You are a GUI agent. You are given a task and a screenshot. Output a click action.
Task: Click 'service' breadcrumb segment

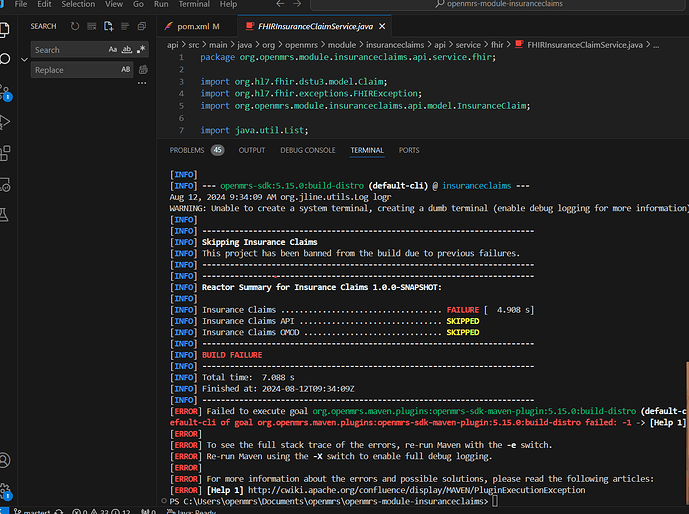(x=468, y=45)
